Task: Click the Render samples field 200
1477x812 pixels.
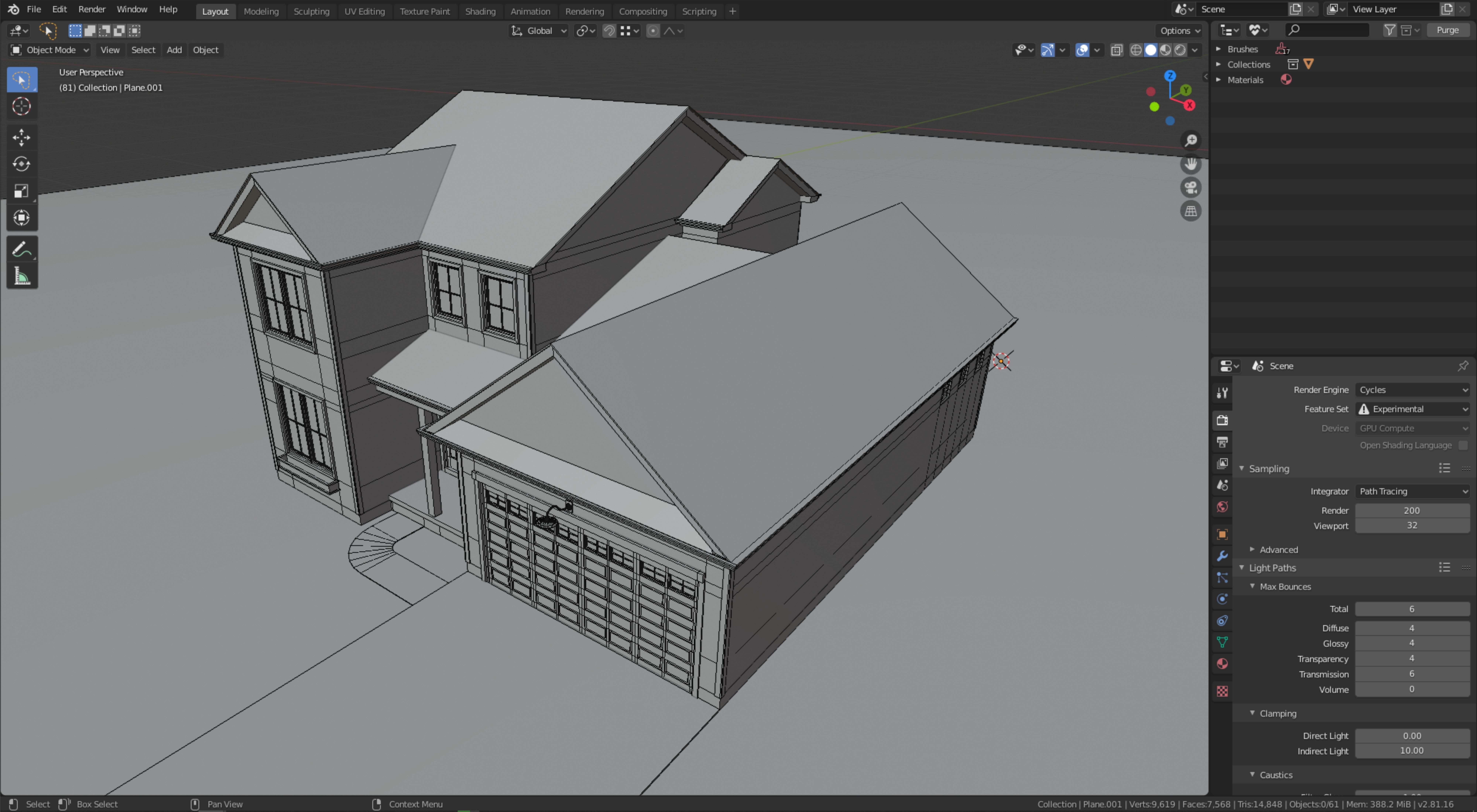Action: (x=1412, y=511)
